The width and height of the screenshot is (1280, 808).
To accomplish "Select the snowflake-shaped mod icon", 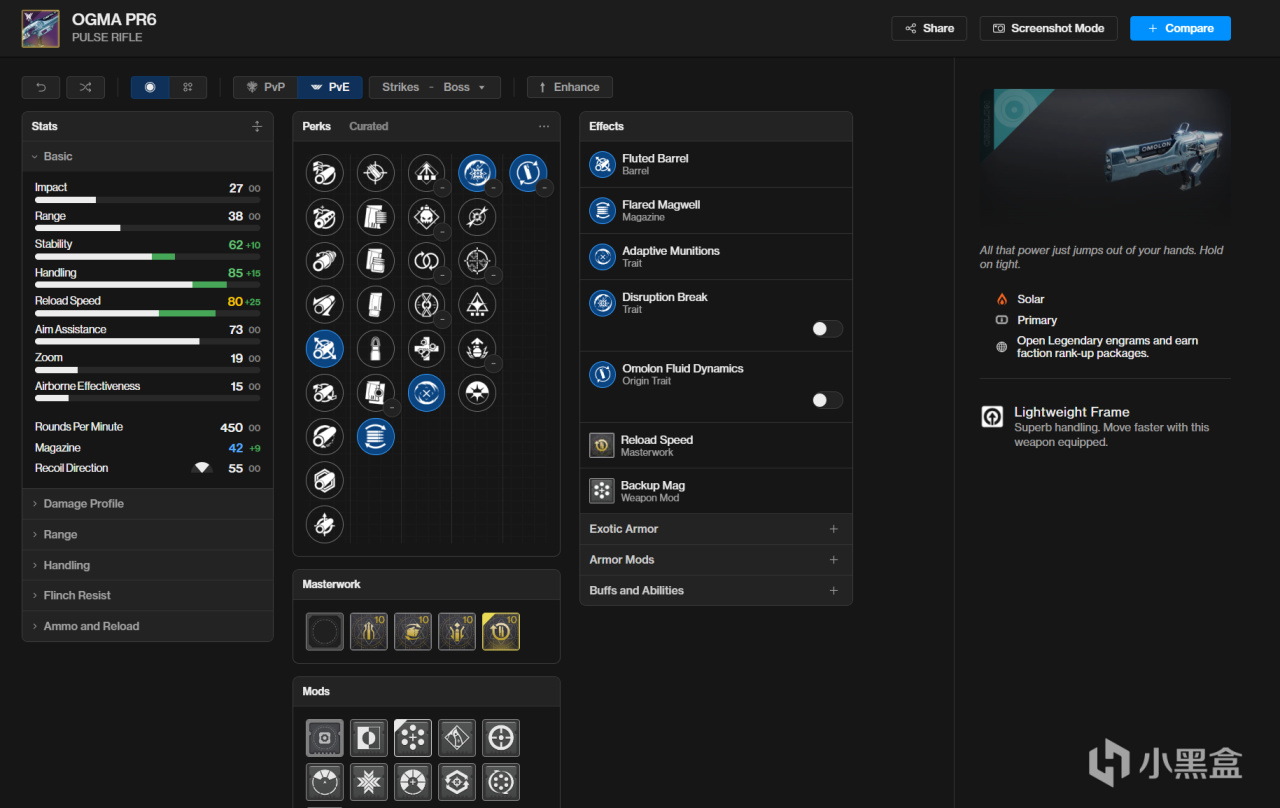I will (369, 781).
